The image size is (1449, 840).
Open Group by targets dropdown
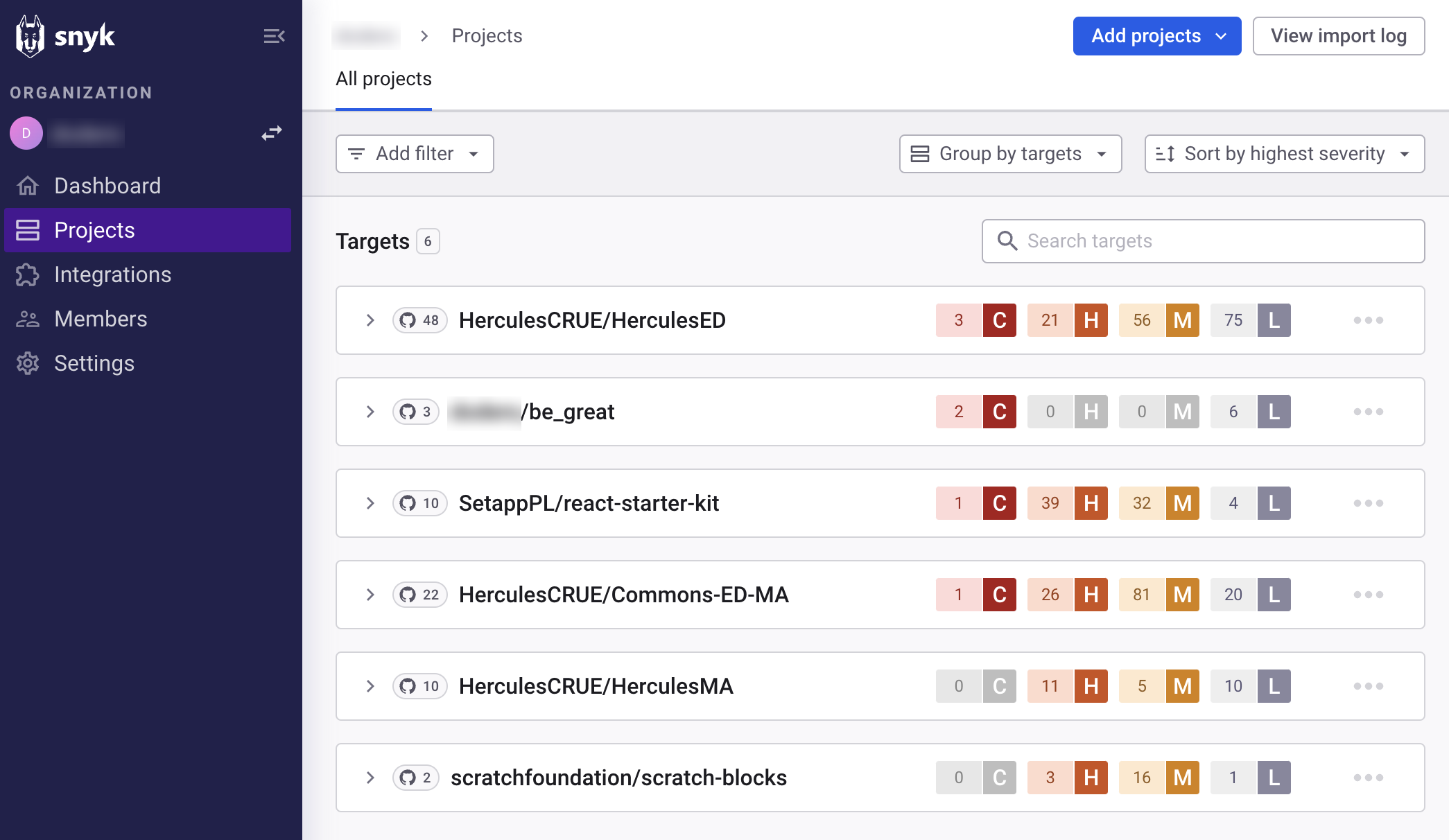(x=1010, y=154)
